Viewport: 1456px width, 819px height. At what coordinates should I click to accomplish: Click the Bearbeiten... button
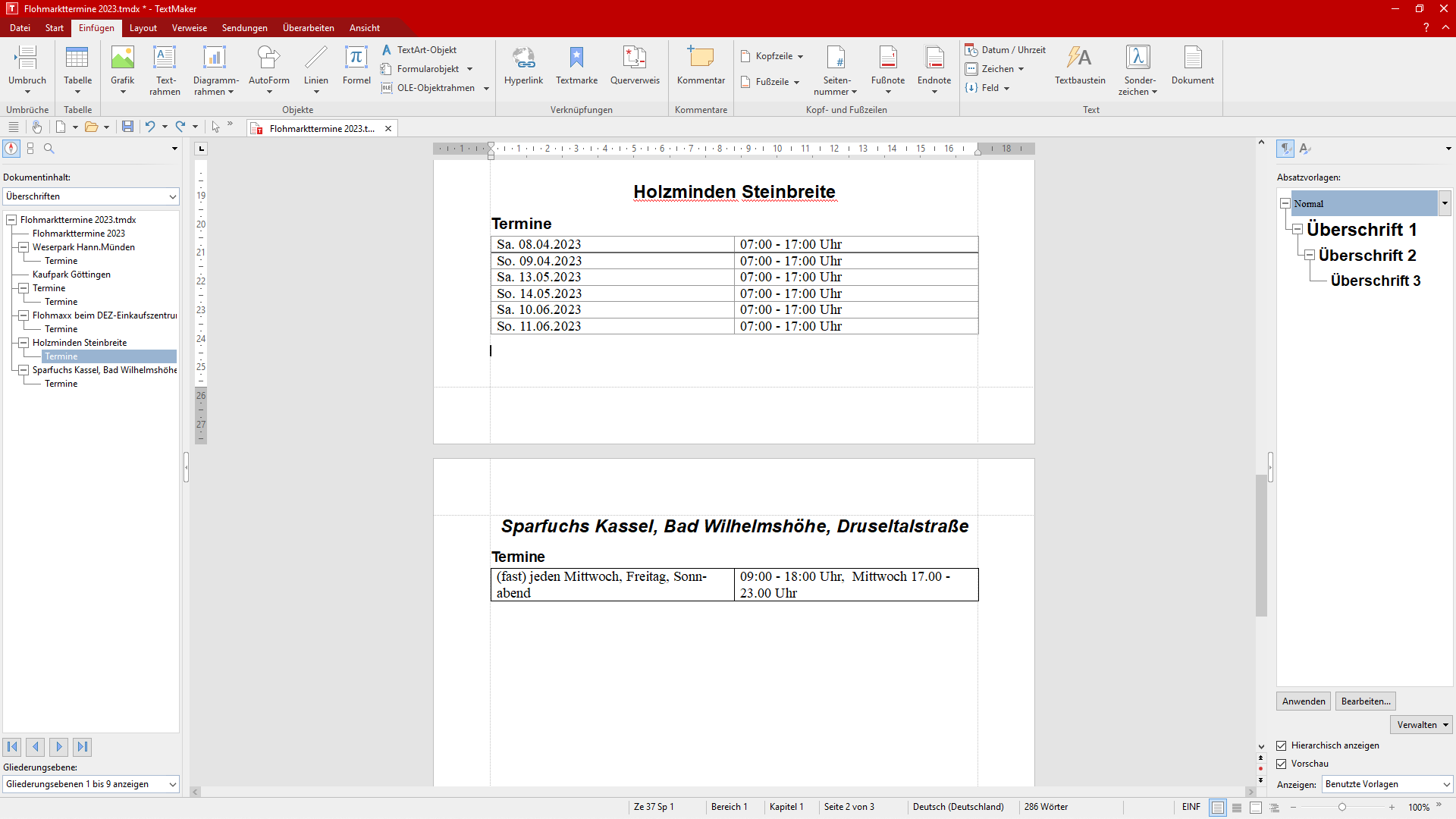coord(1366,701)
